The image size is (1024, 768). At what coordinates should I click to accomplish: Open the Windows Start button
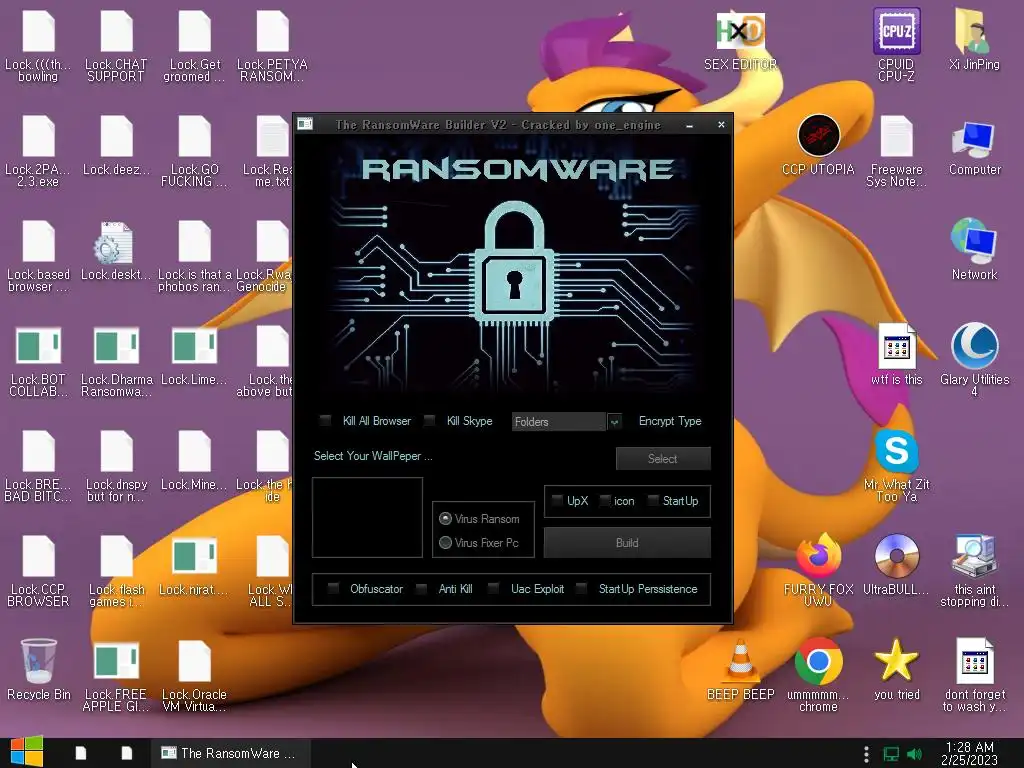point(27,752)
